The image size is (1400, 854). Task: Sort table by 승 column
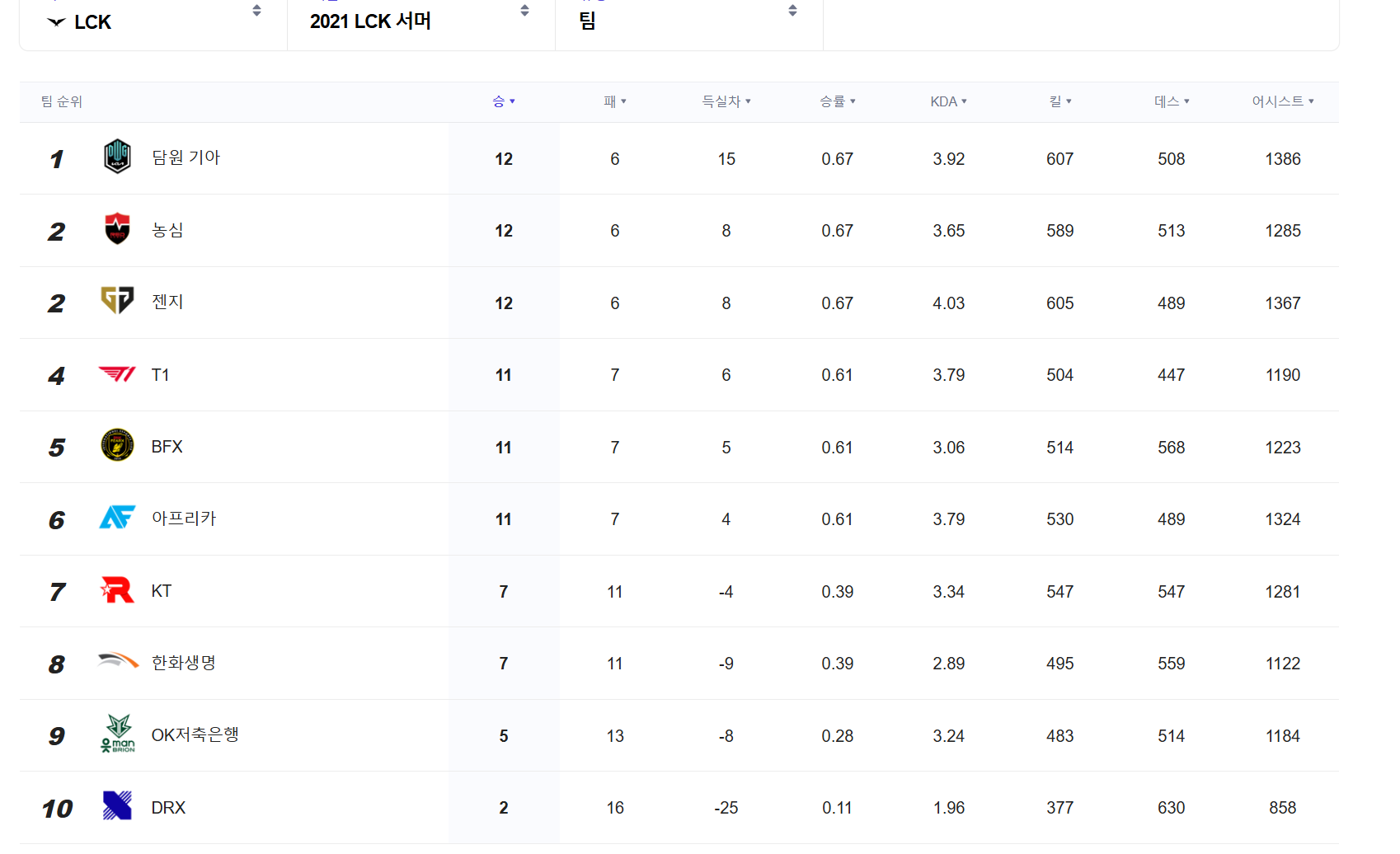(504, 101)
